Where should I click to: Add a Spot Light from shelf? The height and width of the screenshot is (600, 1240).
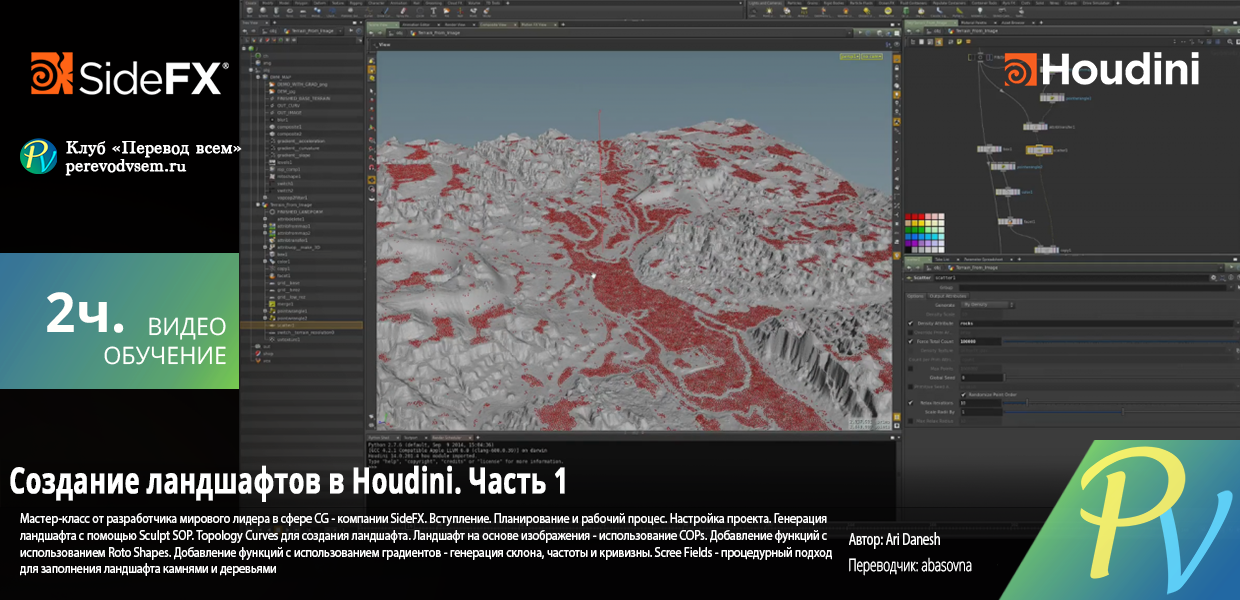click(x=785, y=12)
